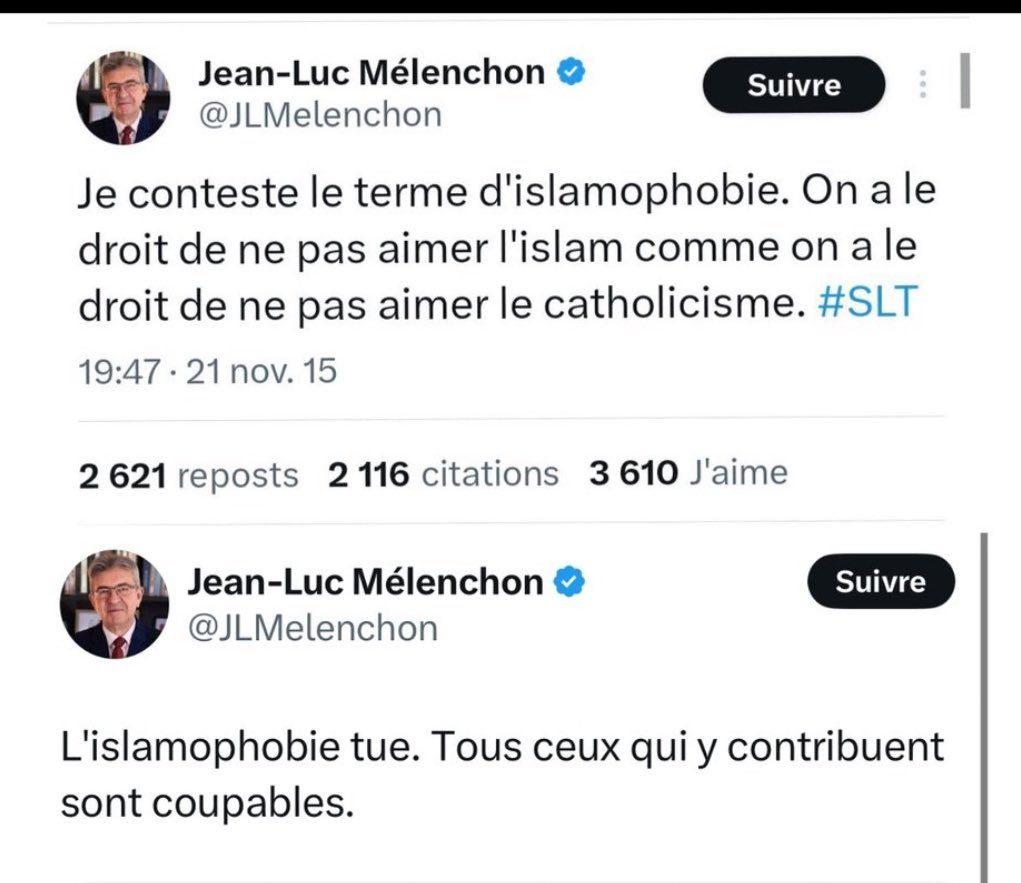The width and height of the screenshot is (1021, 883).
Task: Open the #SLT hashtag
Action: point(866,304)
